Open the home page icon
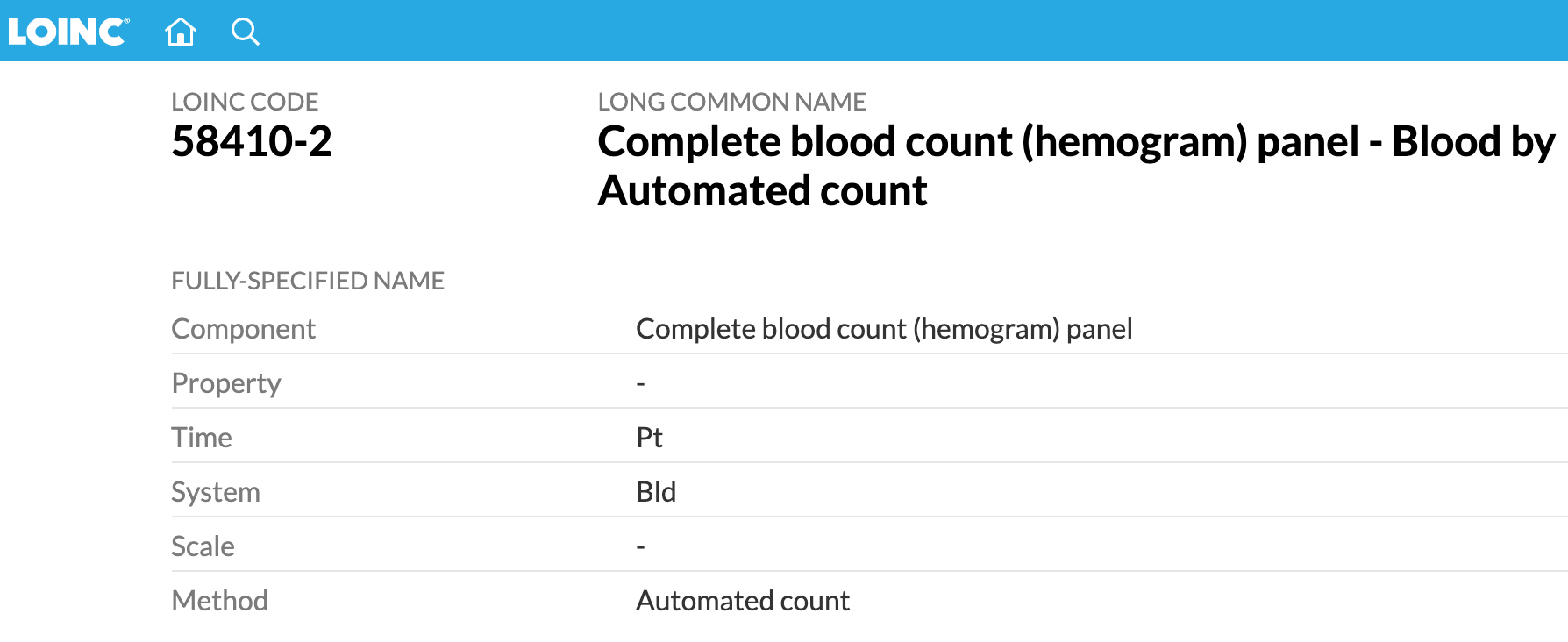The height and width of the screenshot is (642, 1568). coord(181,32)
